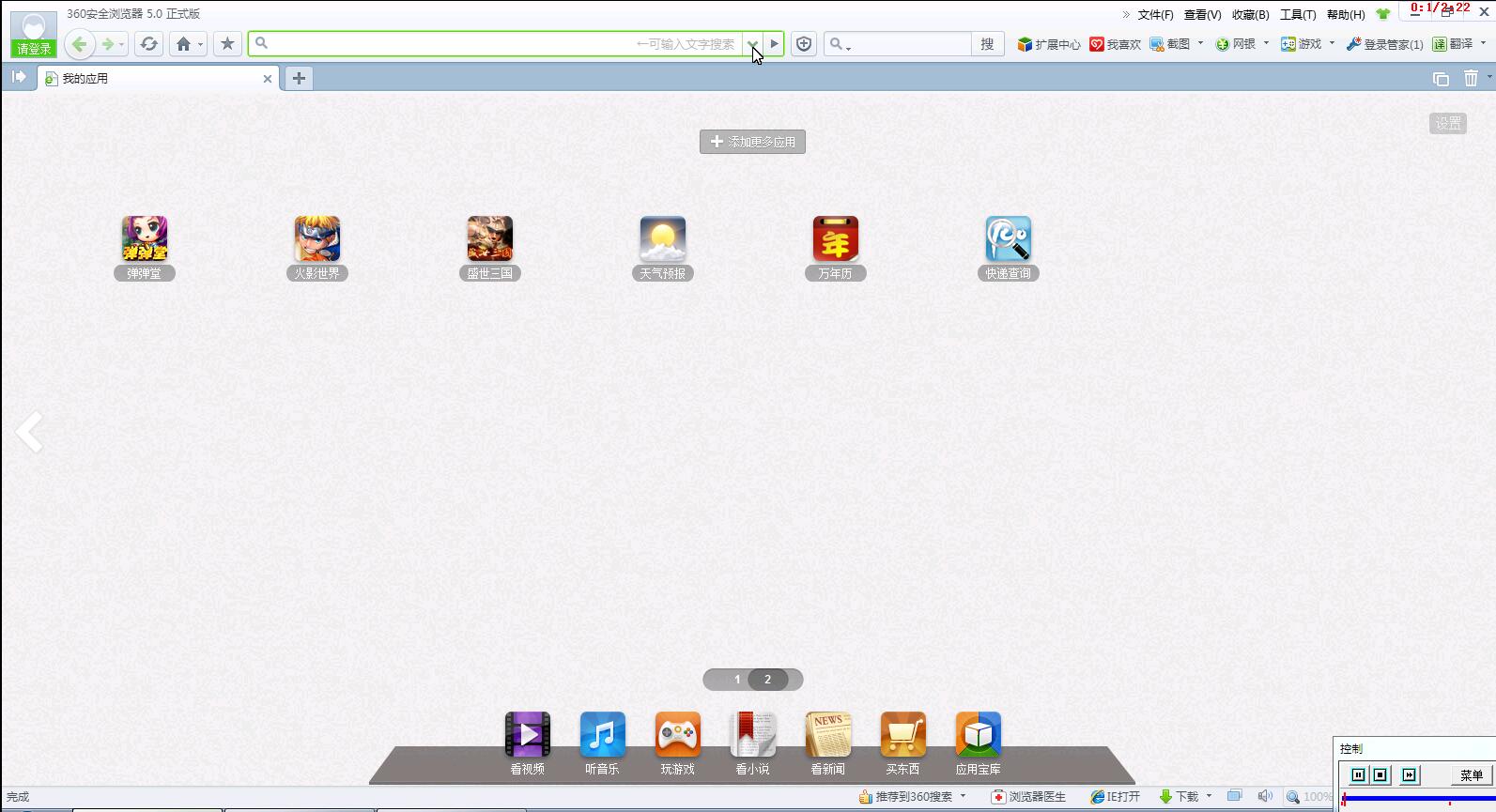Expand the 推荐到360搜索 dropdown arrow
Image resolution: width=1496 pixels, height=812 pixels.
(963, 796)
